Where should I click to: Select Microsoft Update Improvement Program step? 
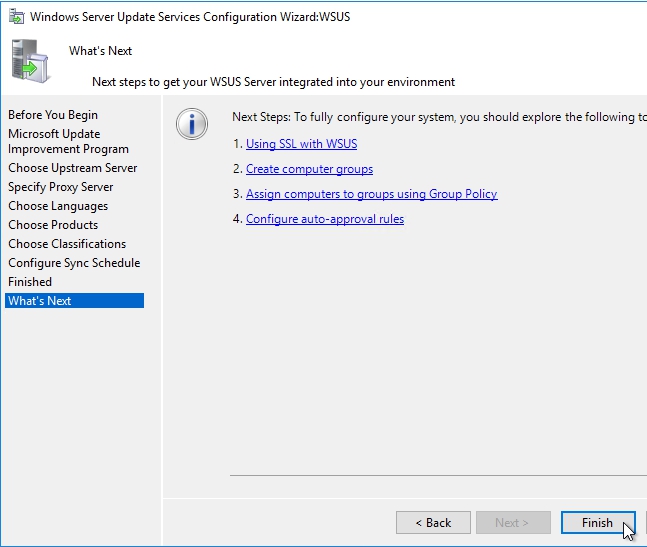pos(68,141)
